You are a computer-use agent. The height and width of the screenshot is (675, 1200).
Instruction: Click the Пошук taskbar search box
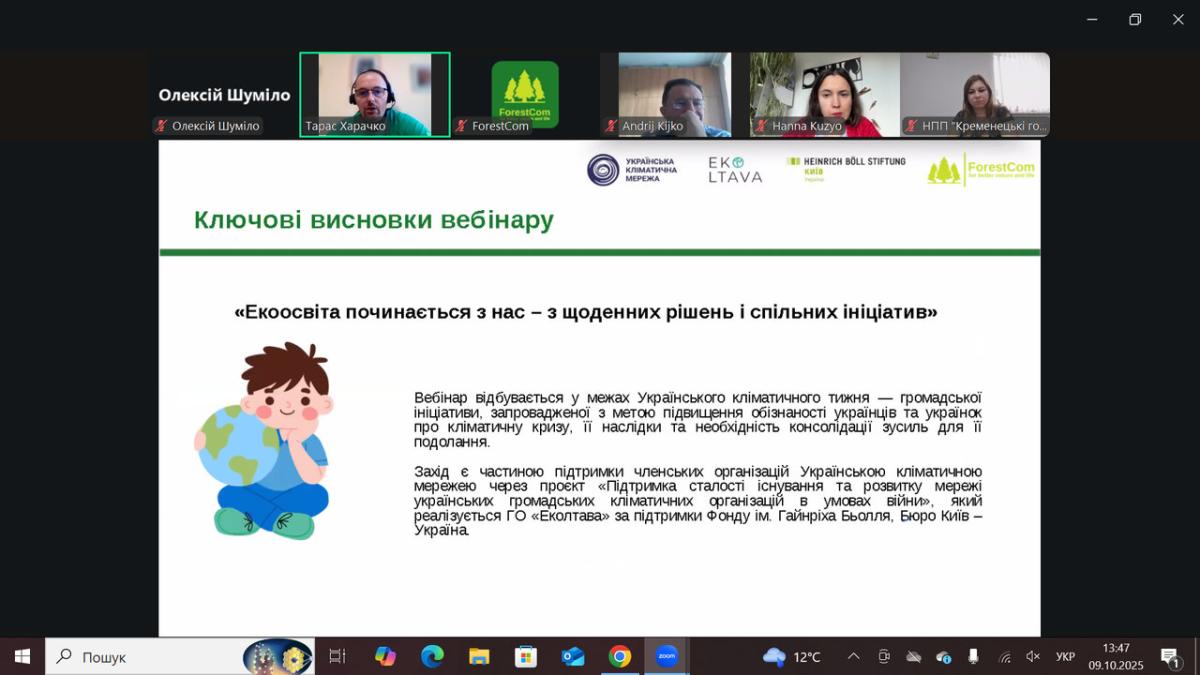tap(180, 656)
